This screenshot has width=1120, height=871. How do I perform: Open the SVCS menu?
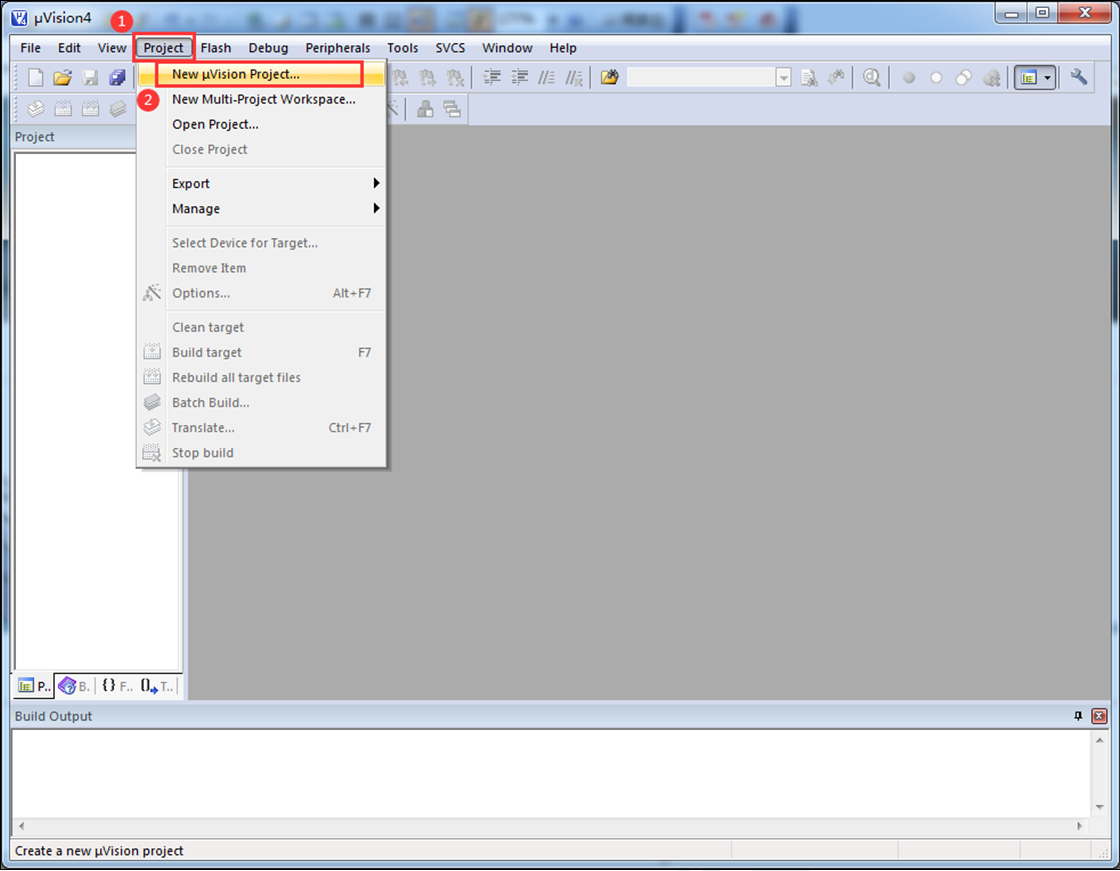[x=451, y=48]
